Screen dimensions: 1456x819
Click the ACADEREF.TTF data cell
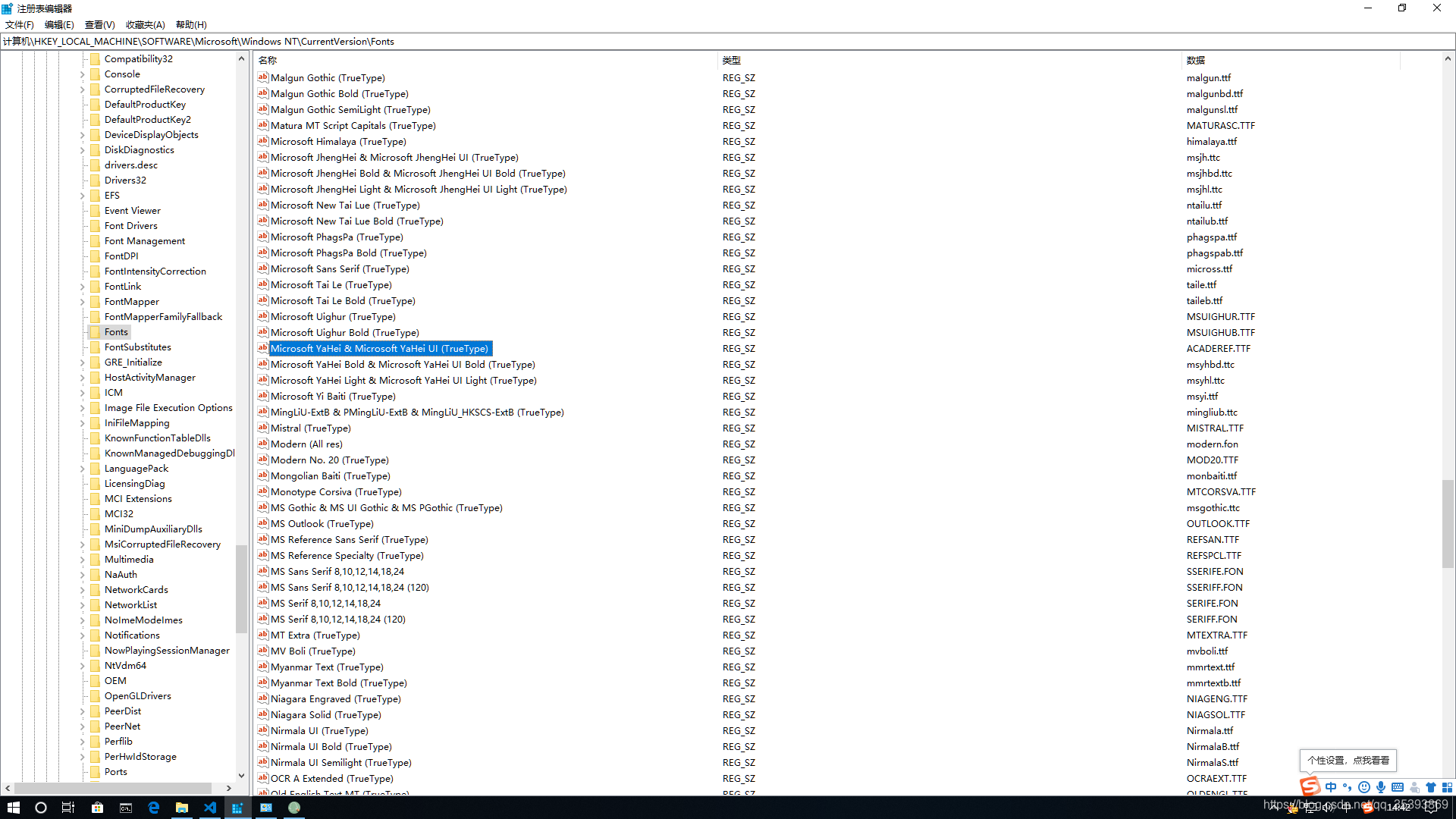(1219, 349)
